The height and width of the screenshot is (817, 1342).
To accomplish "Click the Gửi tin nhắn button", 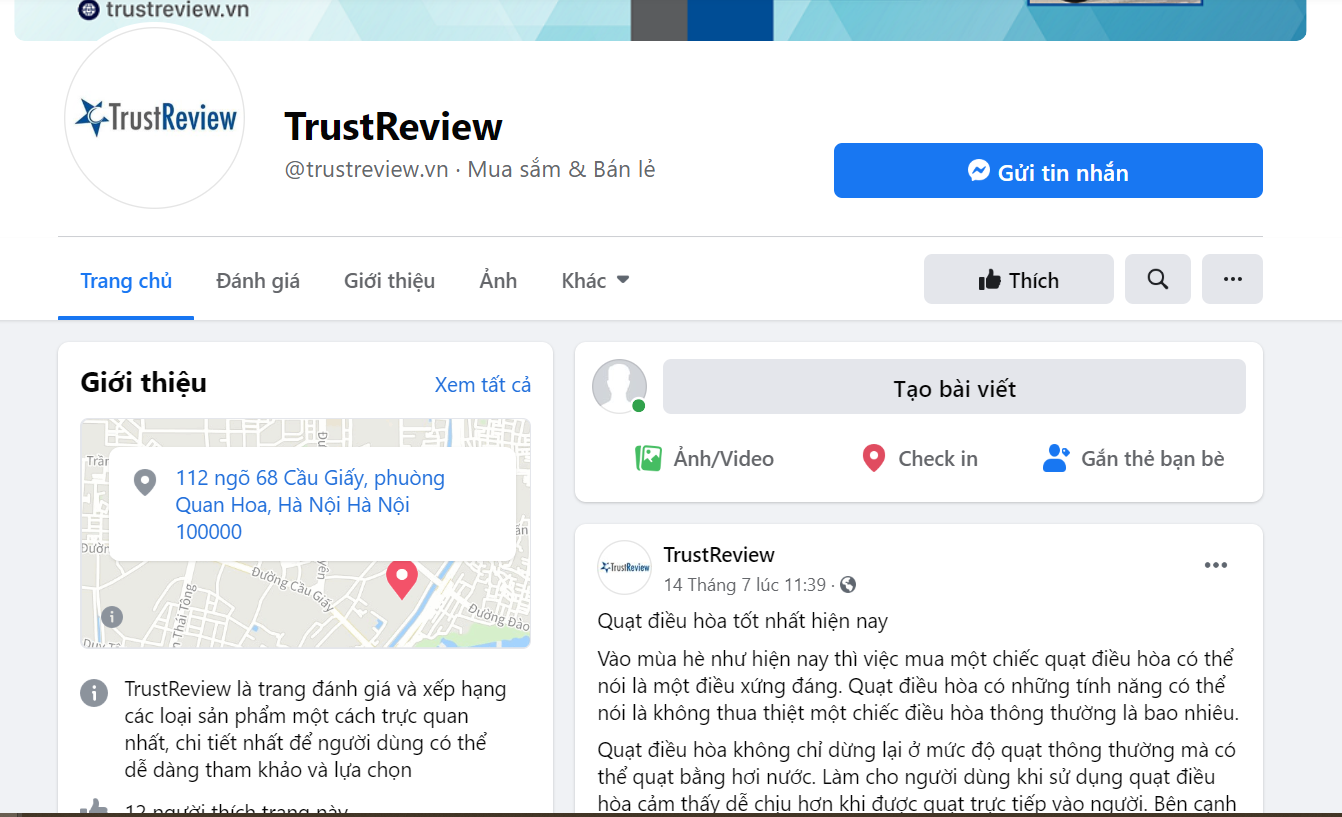I will point(1048,171).
